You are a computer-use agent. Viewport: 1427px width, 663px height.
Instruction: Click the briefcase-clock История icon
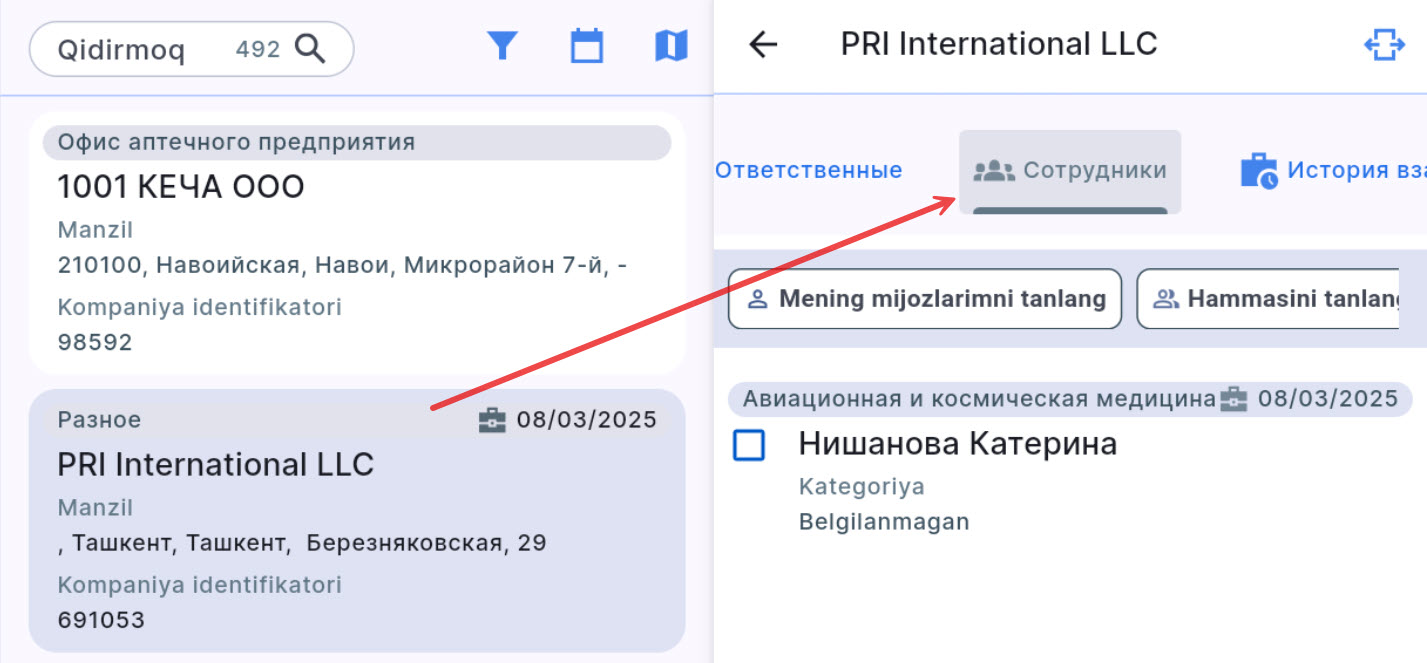click(1258, 171)
